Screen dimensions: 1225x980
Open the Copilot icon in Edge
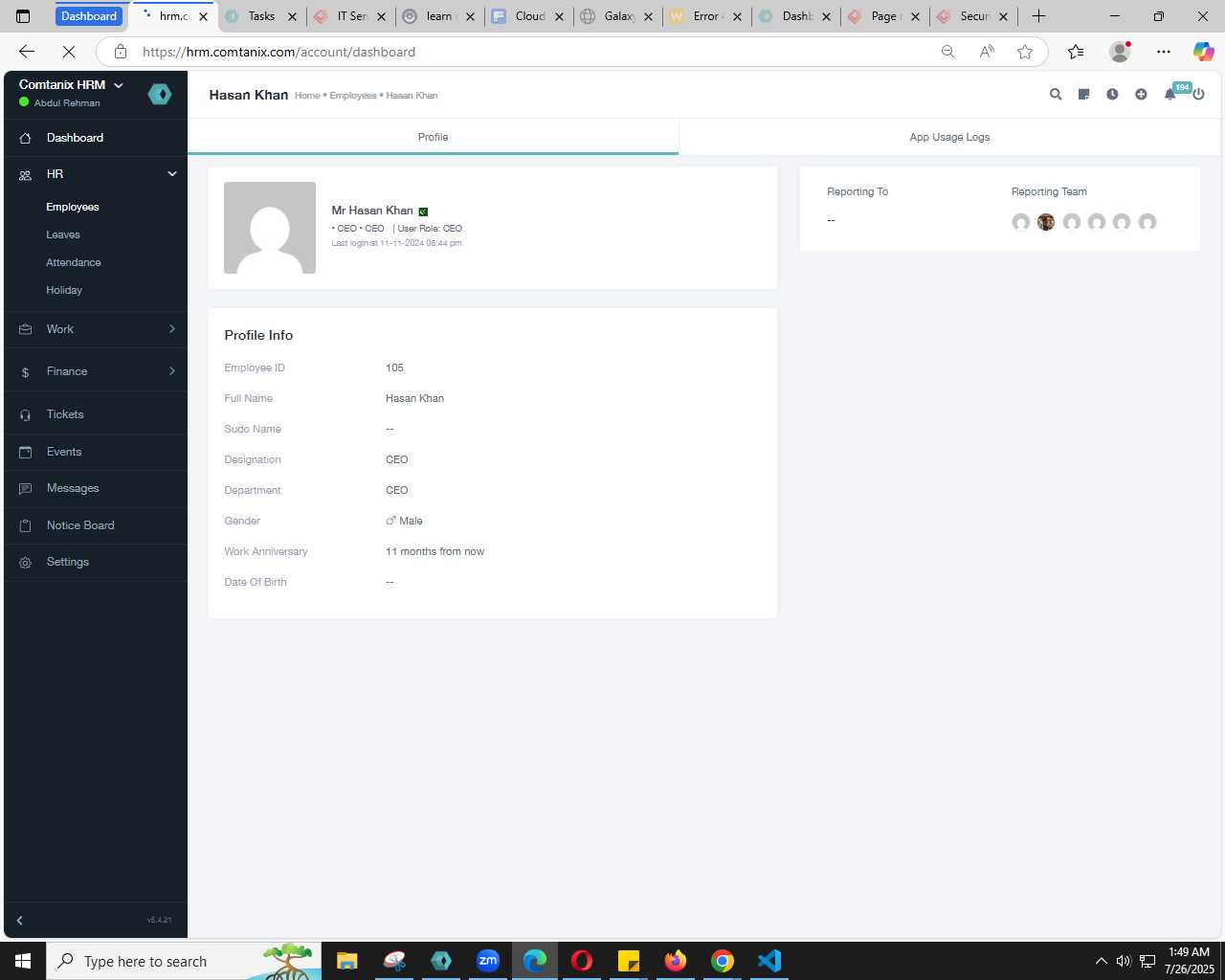tap(1203, 52)
